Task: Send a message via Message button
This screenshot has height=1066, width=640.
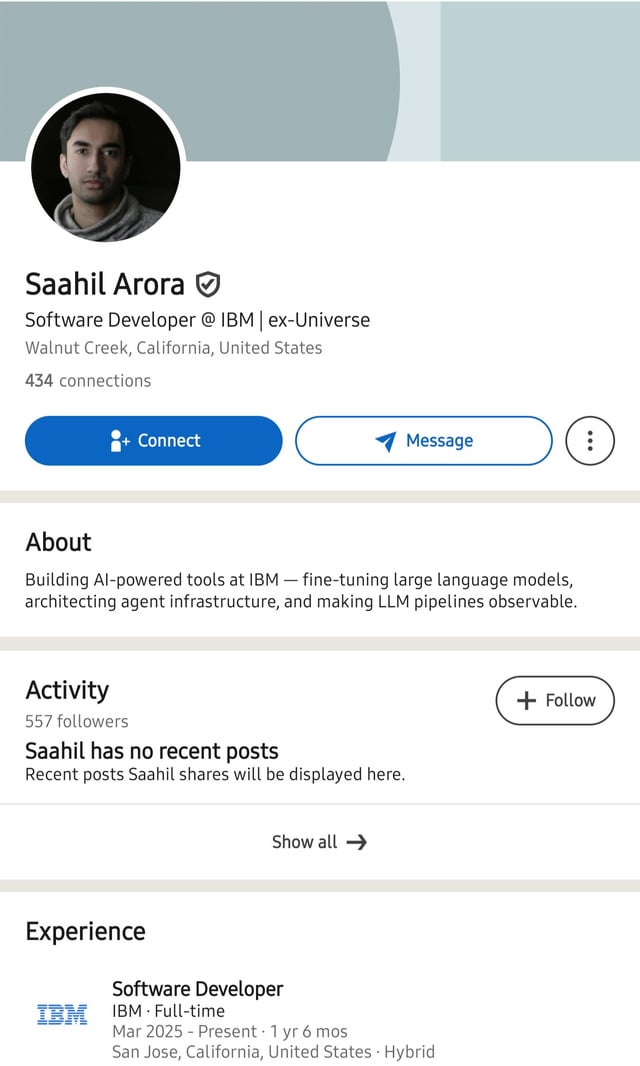Action: (x=424, y=441)
